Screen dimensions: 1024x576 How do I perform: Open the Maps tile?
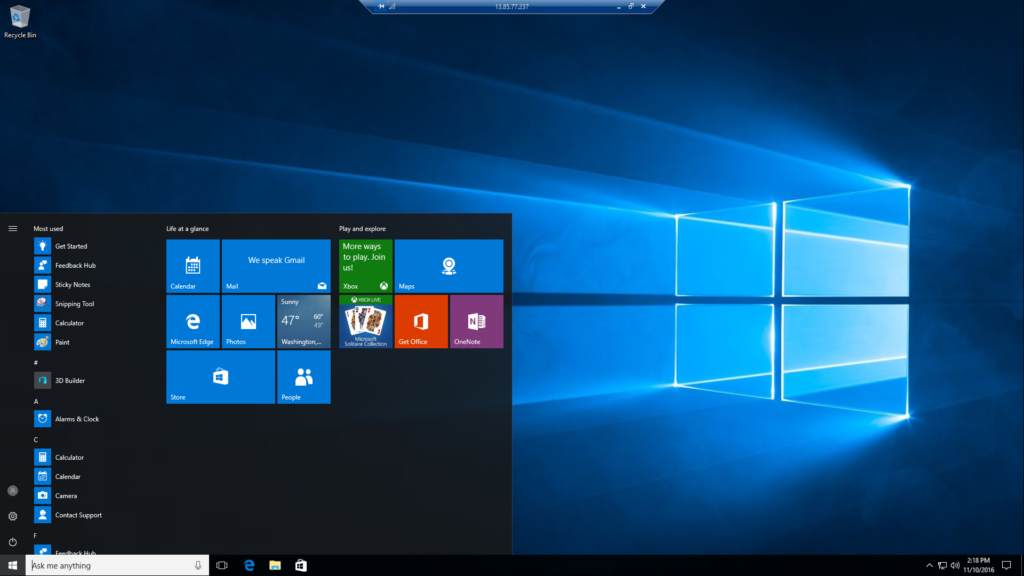click(x=448, y=265)
